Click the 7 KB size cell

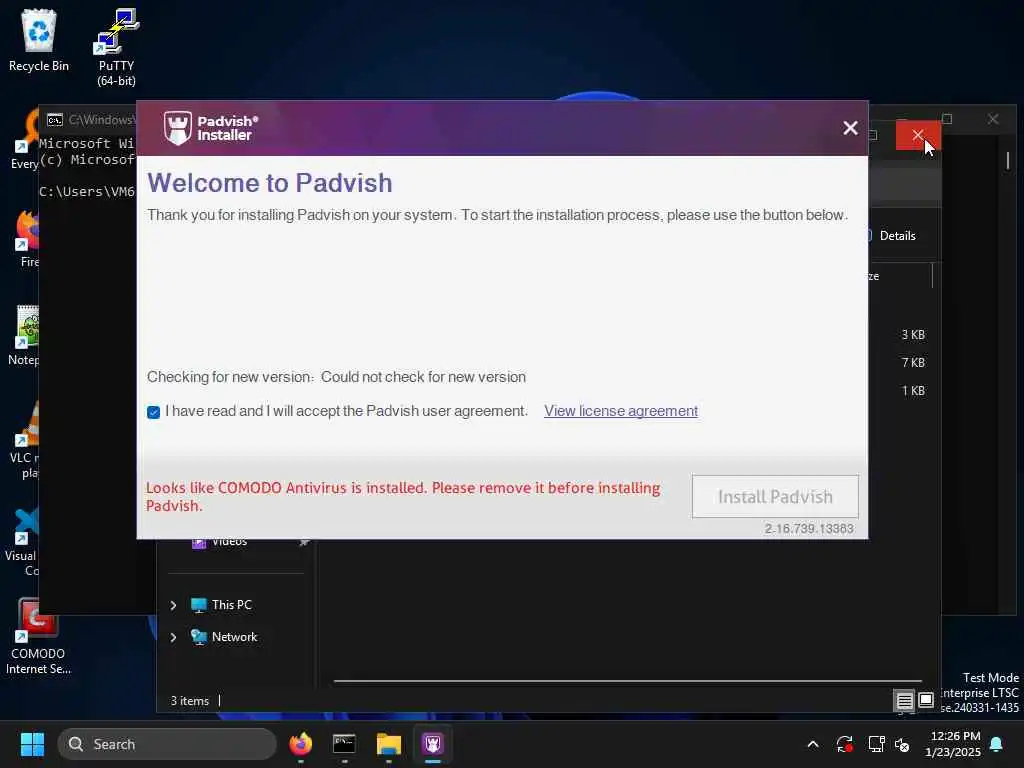(x=912, y=362)
